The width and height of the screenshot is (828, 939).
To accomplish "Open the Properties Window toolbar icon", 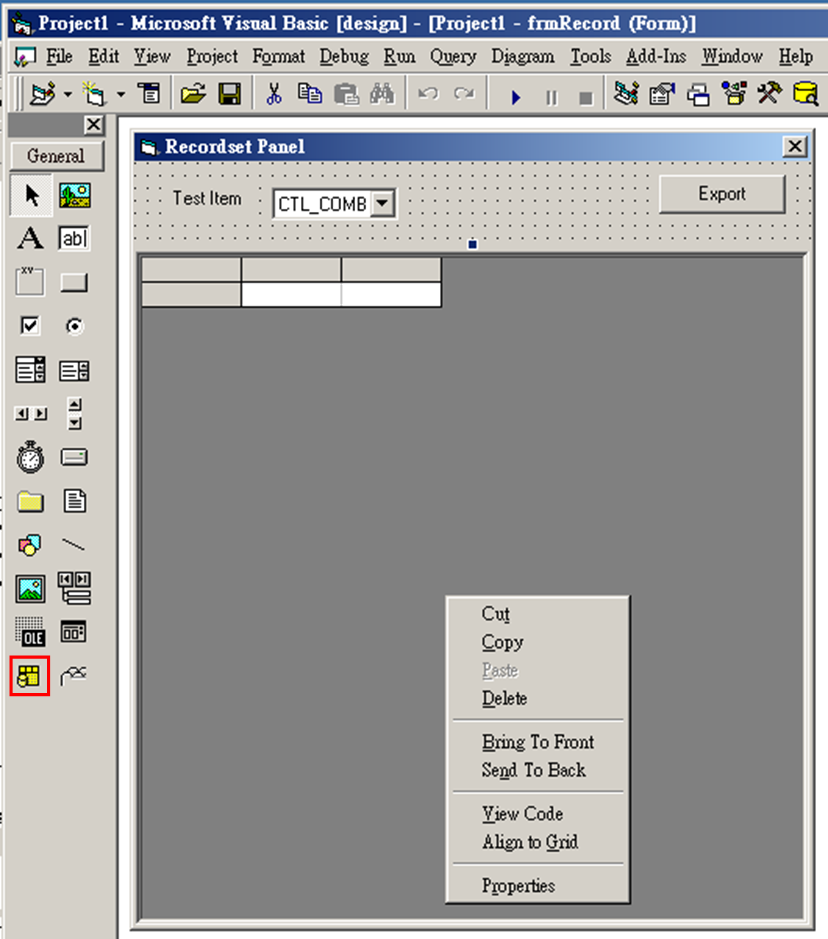I will click(x=659, y=93).
